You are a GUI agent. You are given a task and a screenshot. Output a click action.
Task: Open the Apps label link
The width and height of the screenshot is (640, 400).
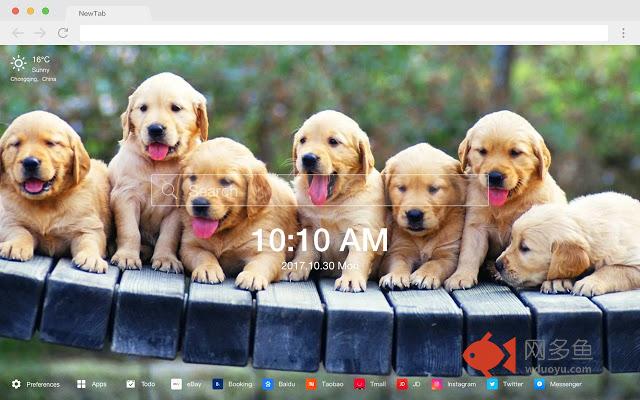click(99, 384)
